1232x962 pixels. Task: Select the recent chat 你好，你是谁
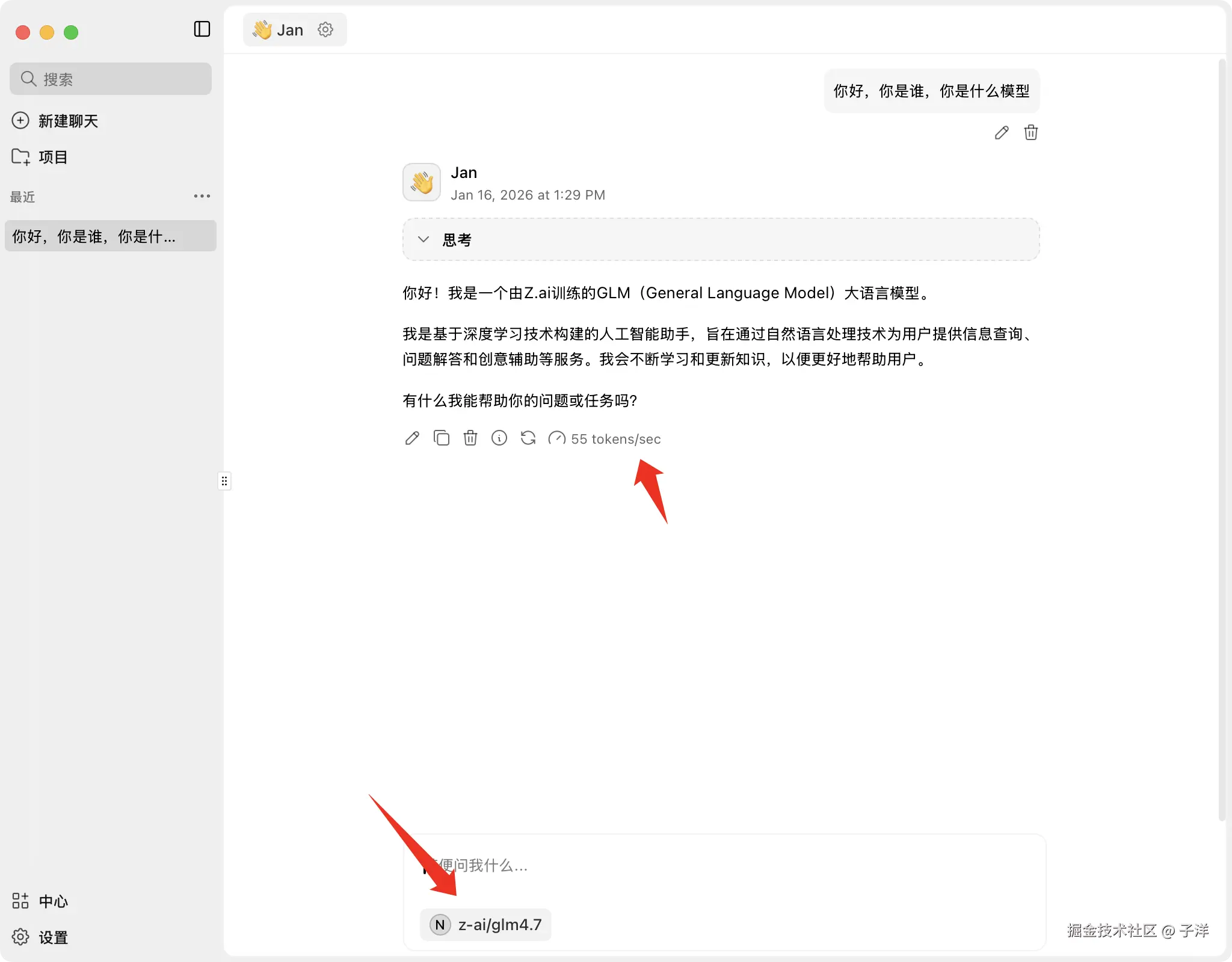(x=111, y=236)
